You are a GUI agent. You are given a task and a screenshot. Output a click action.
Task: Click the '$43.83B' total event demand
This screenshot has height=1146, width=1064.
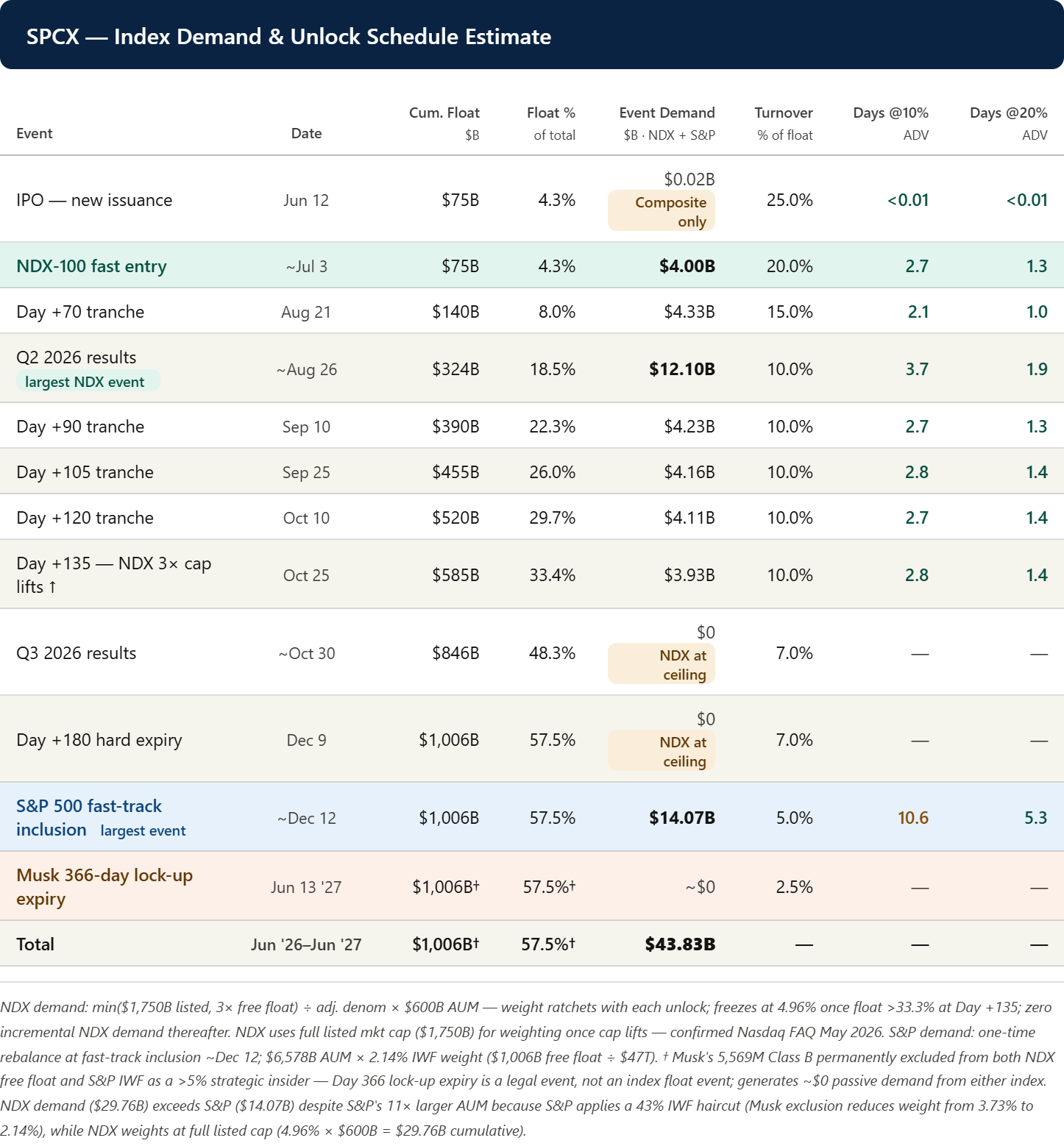(x=680, y=944)
